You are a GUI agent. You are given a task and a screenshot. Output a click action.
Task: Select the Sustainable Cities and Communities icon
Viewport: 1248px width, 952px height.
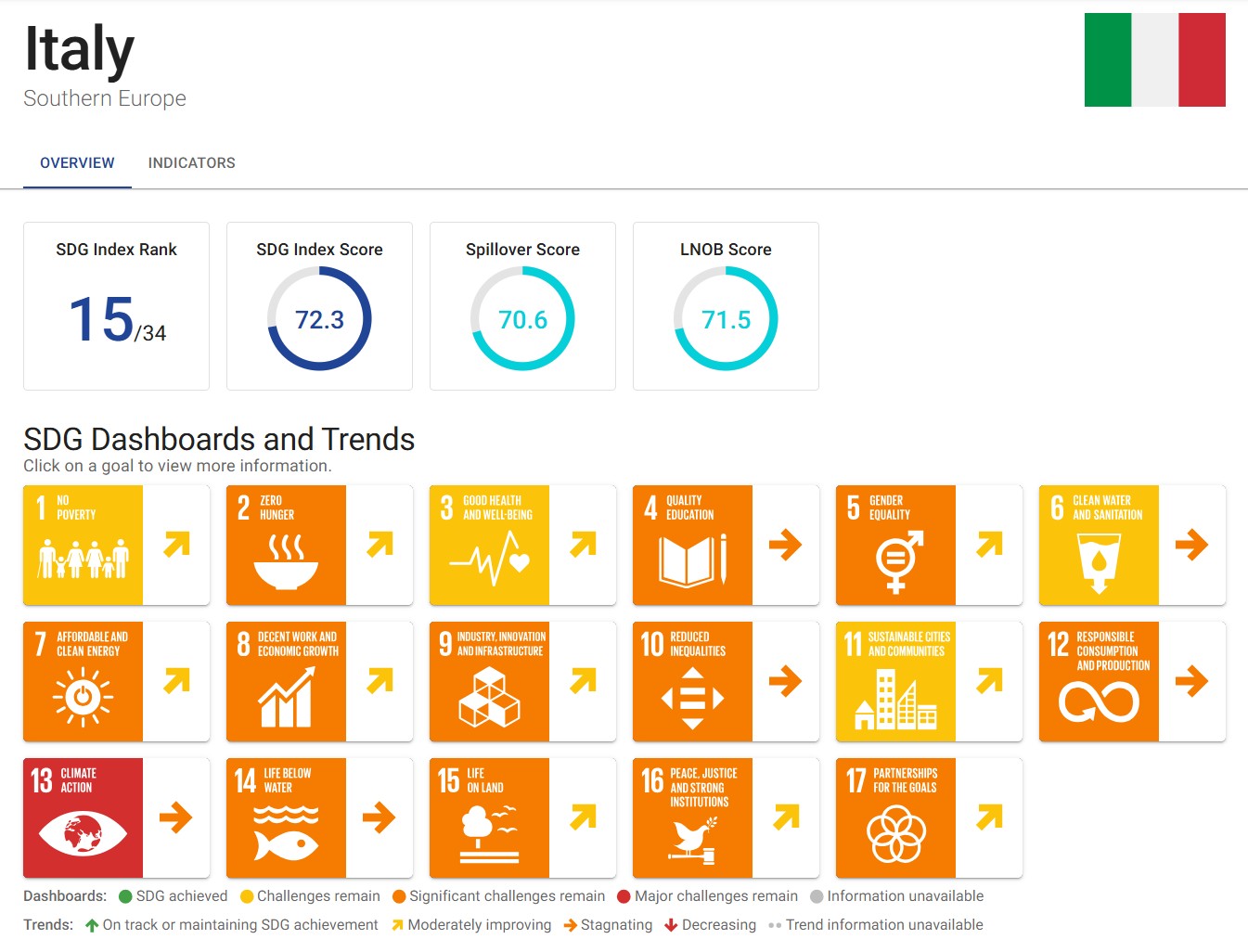tap(895, 682)
